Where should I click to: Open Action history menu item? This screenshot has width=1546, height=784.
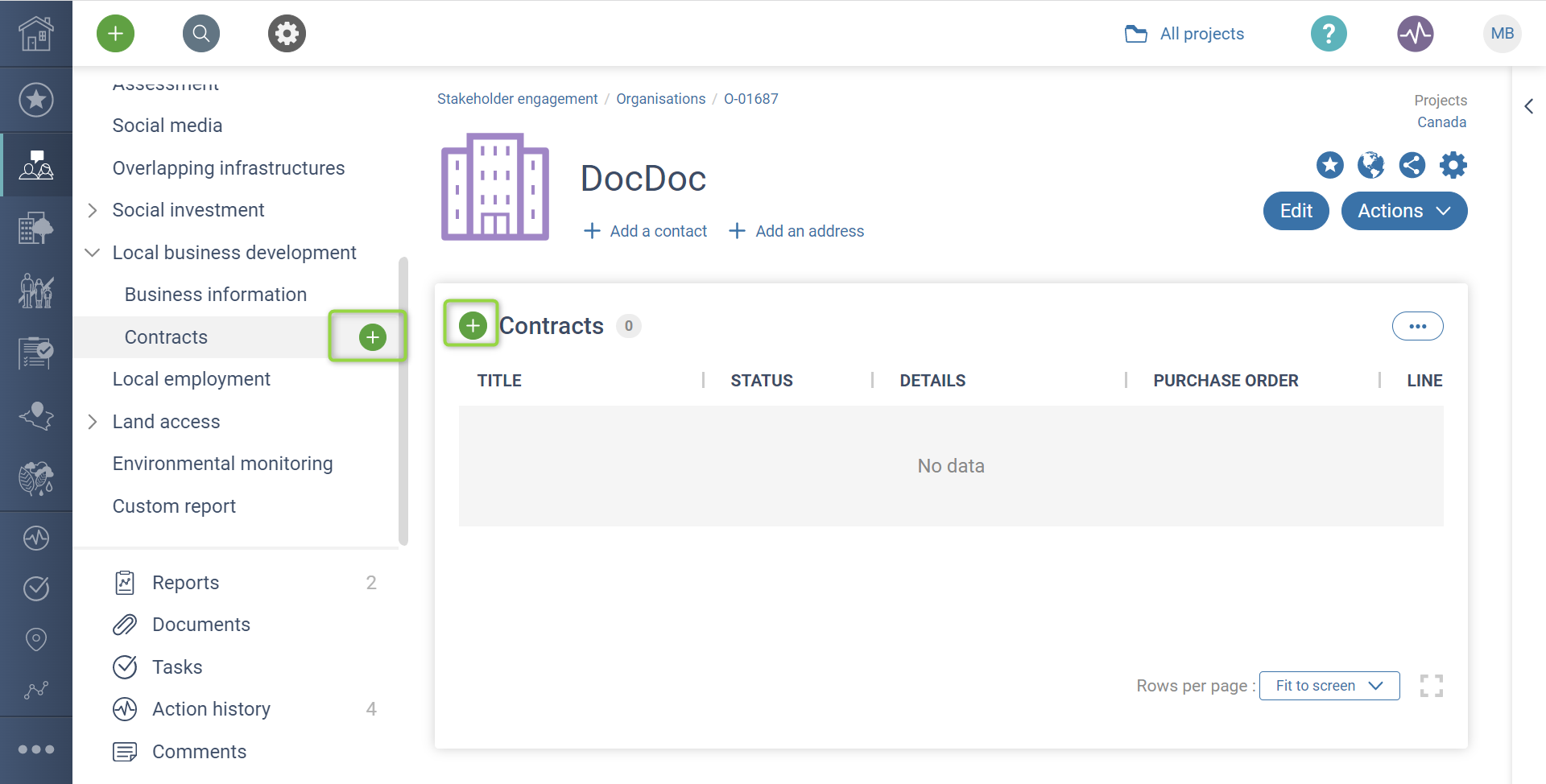pos(211,709)
